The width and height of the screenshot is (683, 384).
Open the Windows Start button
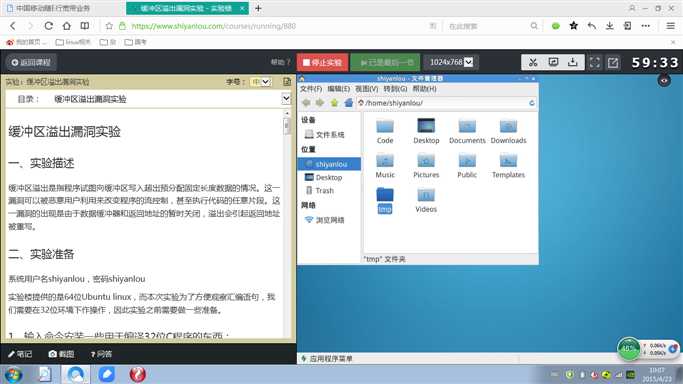point(13,374)
